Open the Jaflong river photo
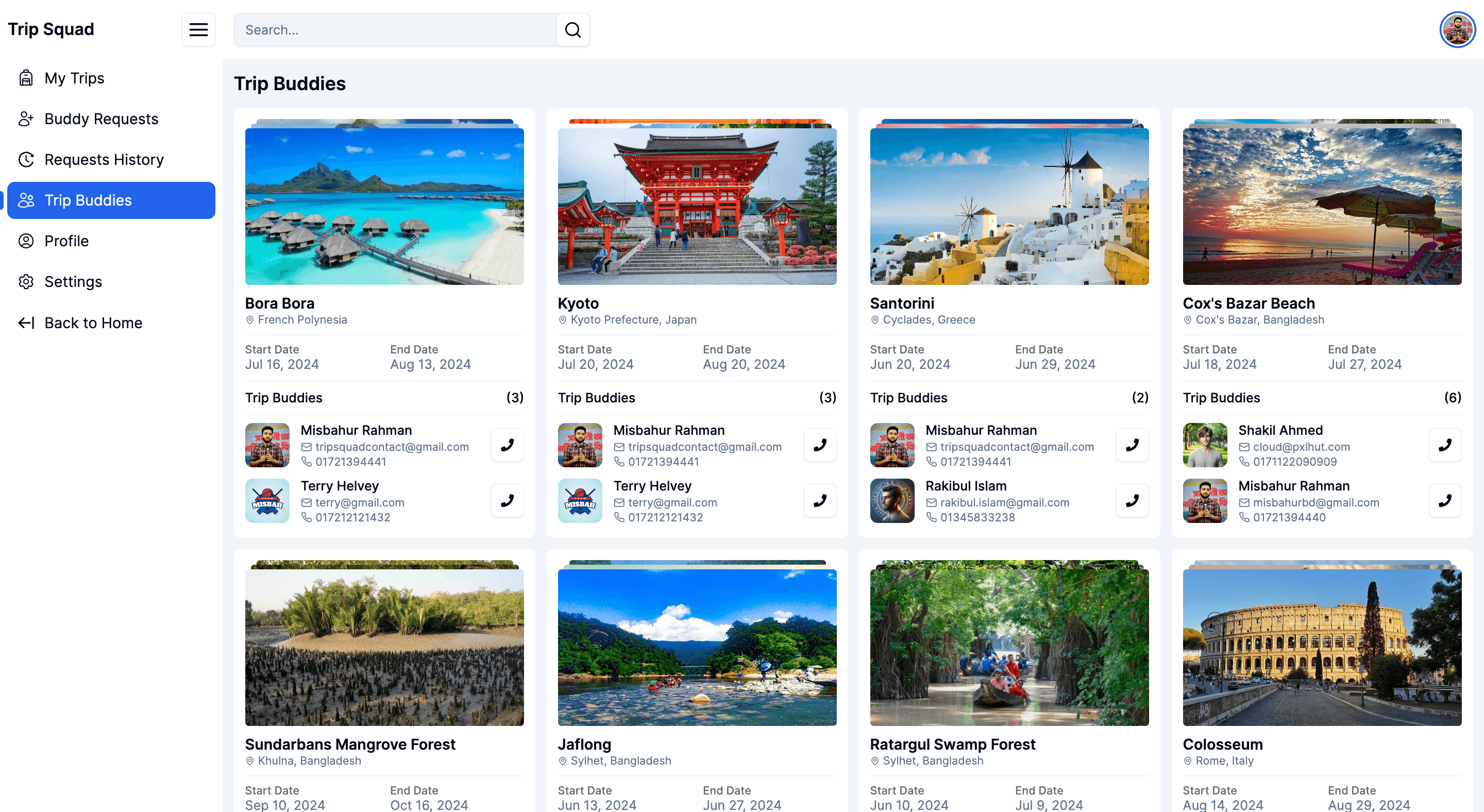1484x812 pixels. coord(697,647)
